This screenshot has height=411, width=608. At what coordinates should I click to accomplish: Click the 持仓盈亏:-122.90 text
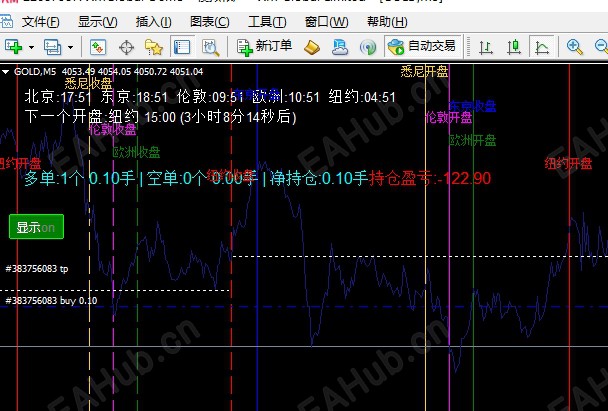tap(430, 179)
